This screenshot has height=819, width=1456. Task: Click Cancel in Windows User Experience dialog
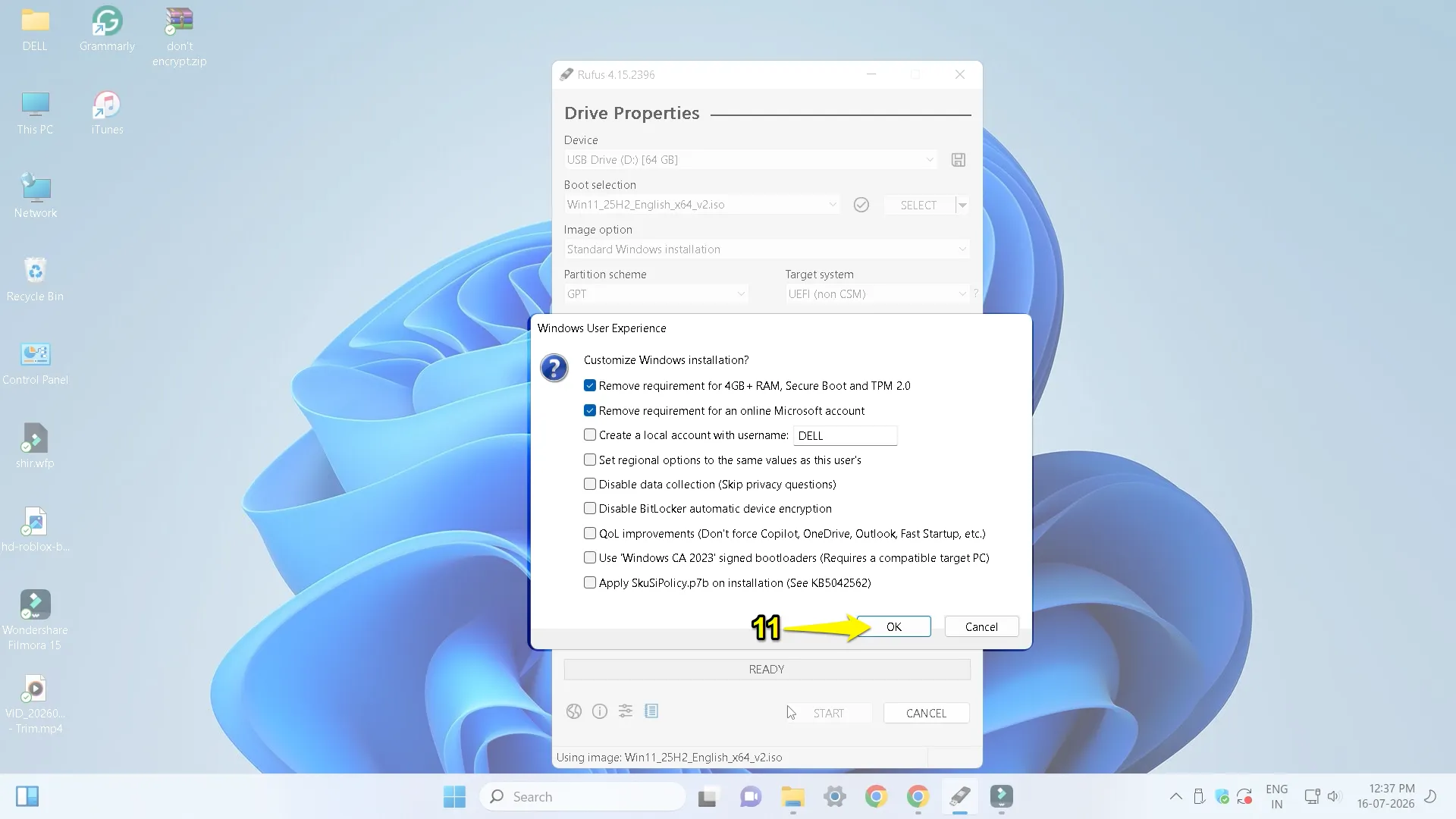click(981, 626)
